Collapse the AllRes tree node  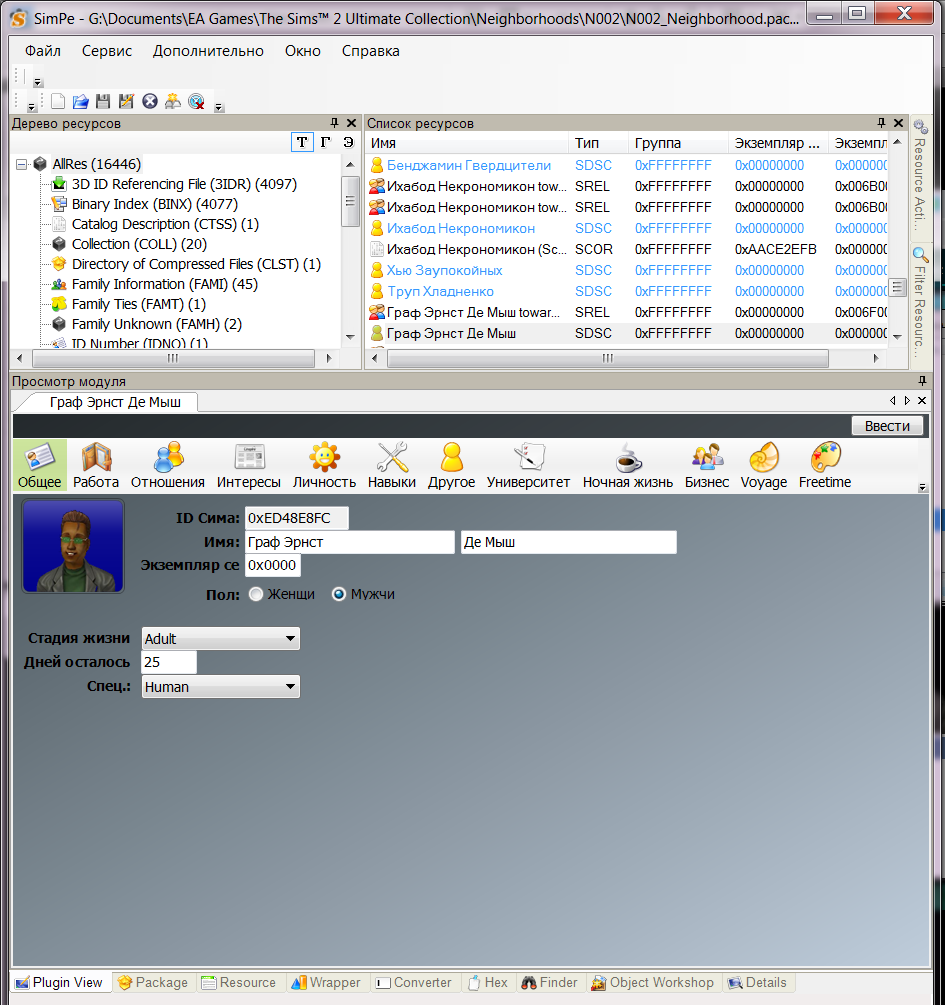[x=21, y=164]
